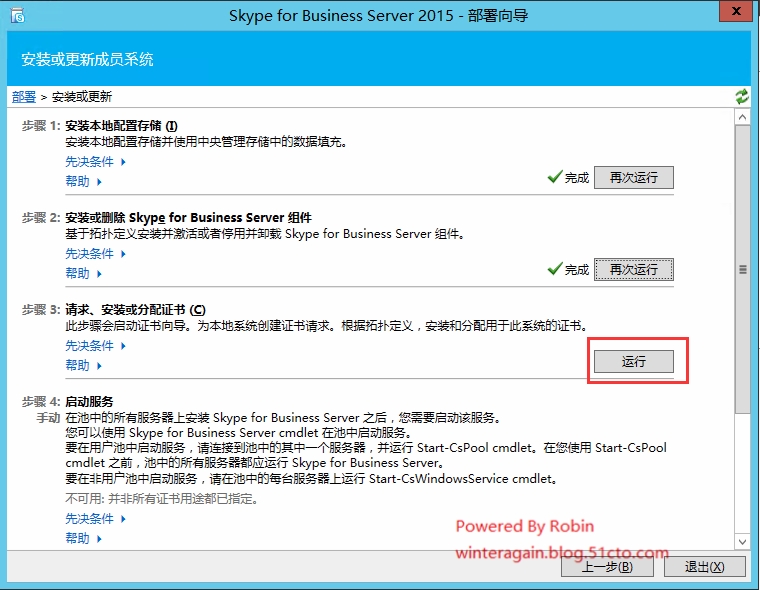Expand 帮助 under step 1
The image size is (760, 590).
83,181
